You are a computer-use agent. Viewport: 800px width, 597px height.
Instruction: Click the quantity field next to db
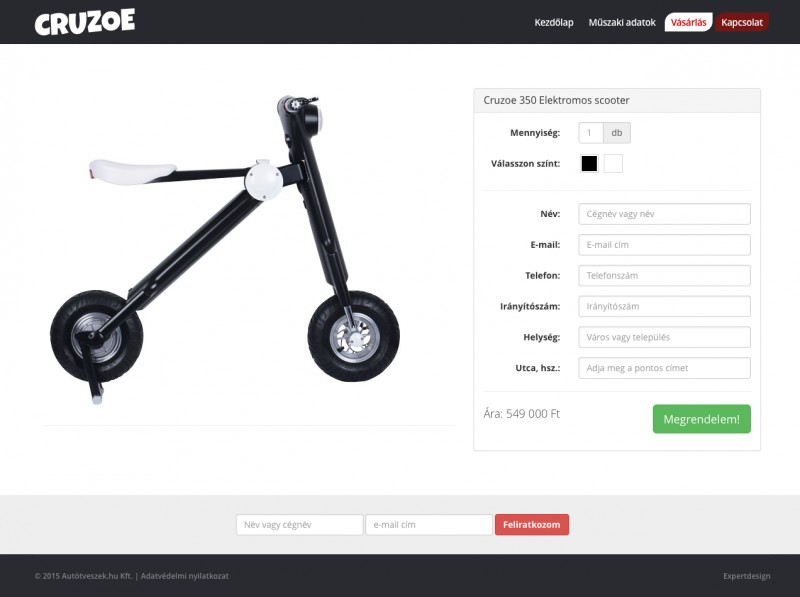[591, 133]
